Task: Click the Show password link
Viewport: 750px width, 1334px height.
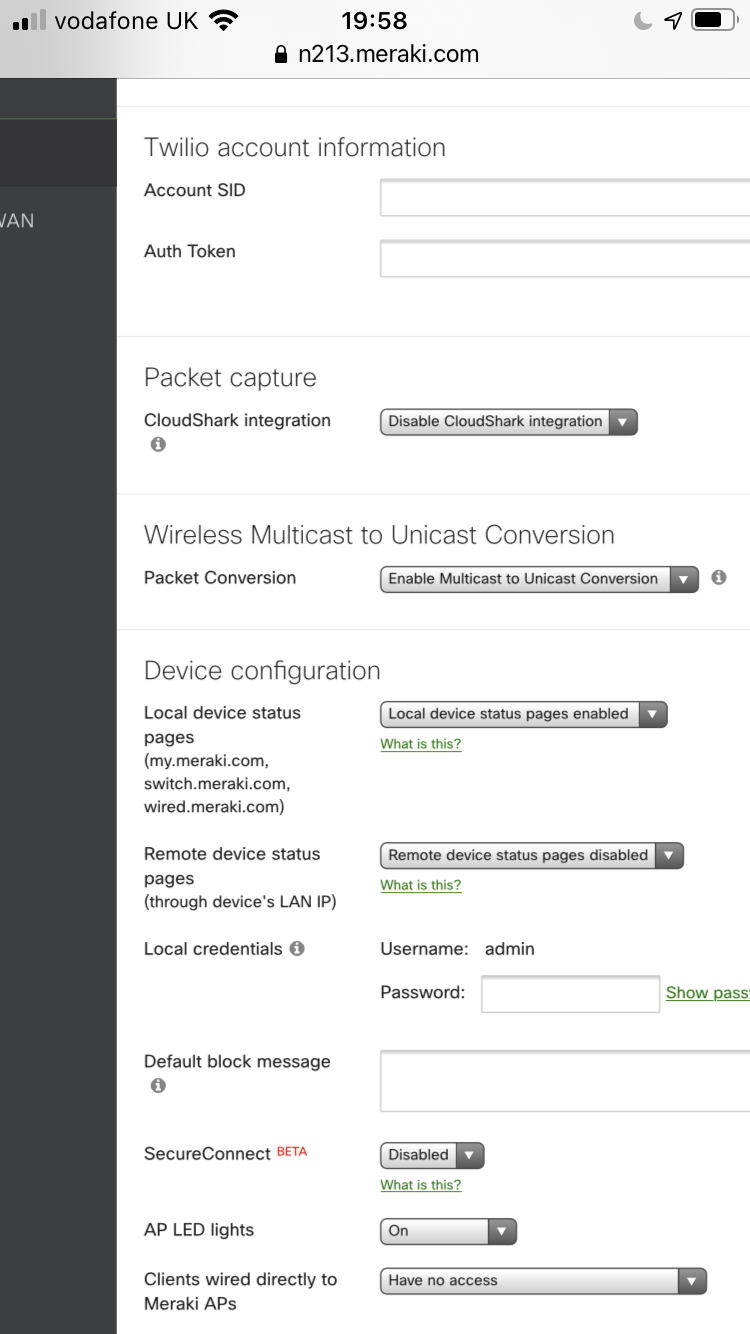Action: point(707,993)
